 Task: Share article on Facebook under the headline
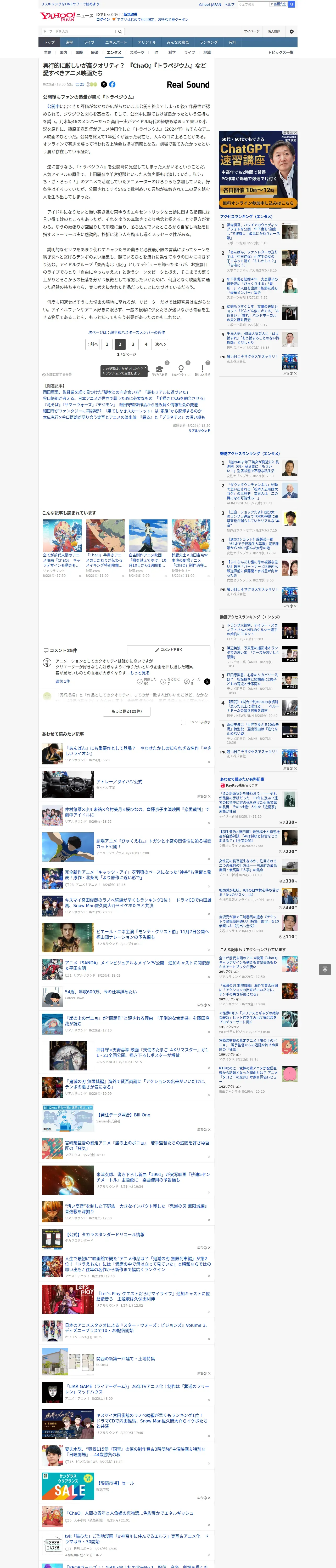112,85
